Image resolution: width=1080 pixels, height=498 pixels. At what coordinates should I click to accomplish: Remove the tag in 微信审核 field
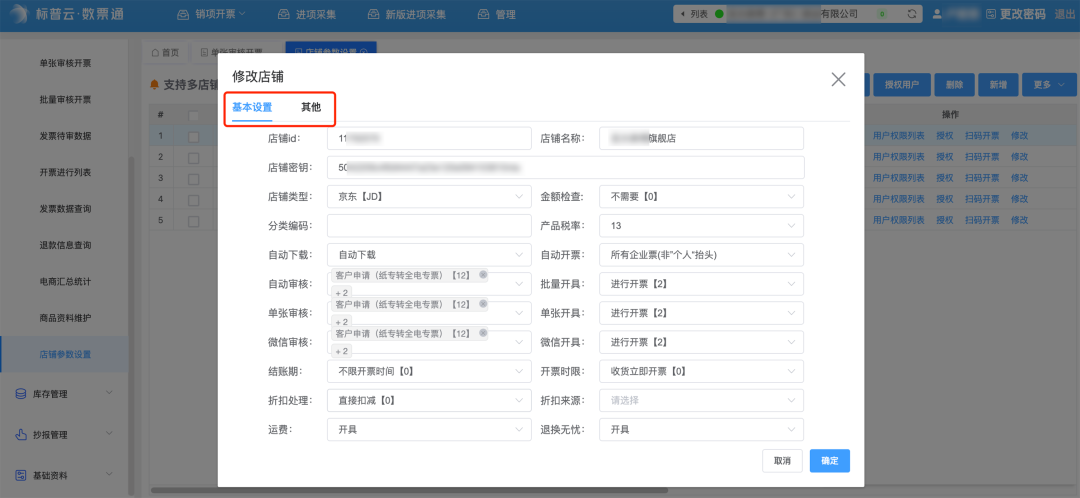click(483, 332)
